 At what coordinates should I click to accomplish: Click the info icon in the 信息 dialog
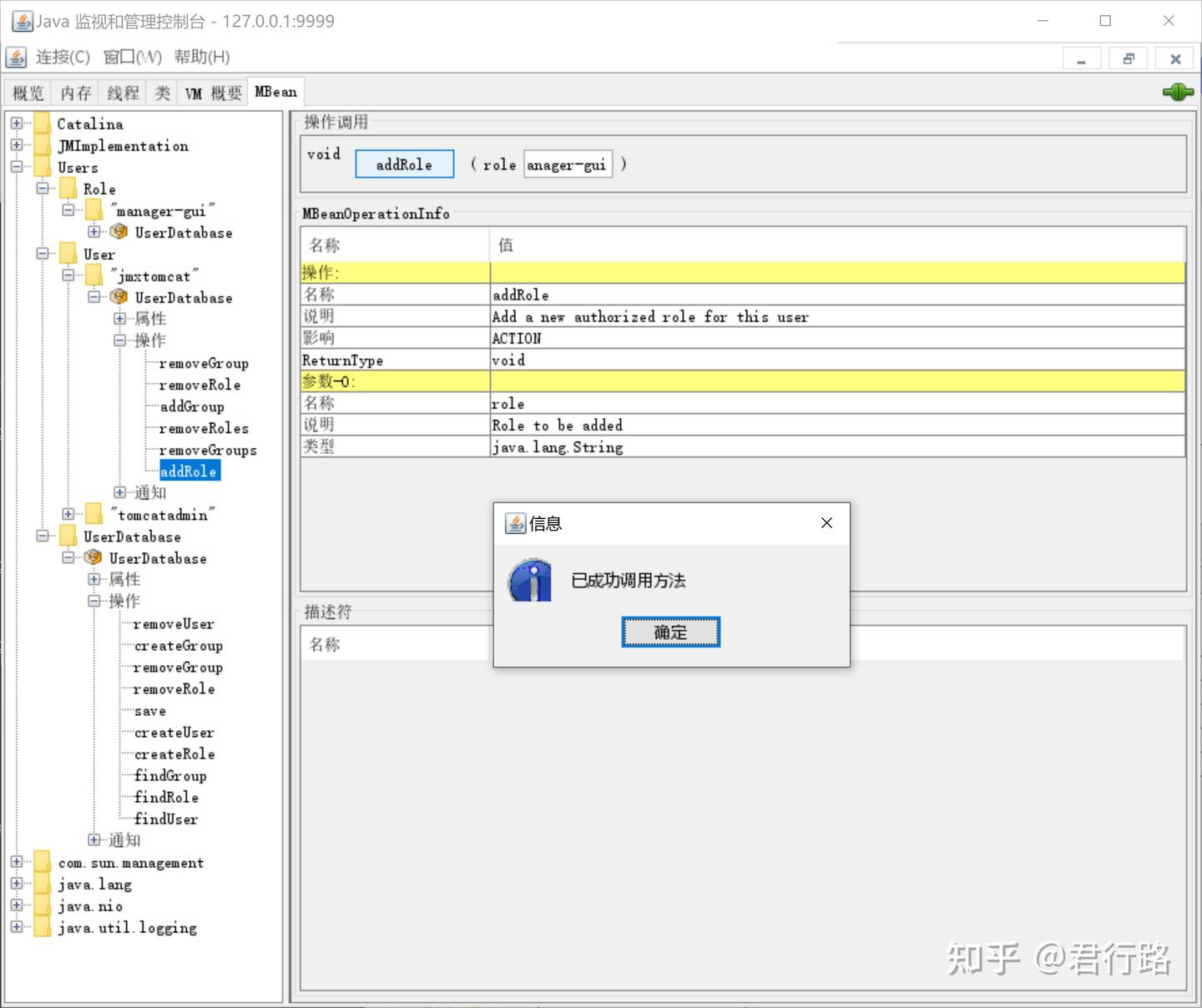(529, 580)
